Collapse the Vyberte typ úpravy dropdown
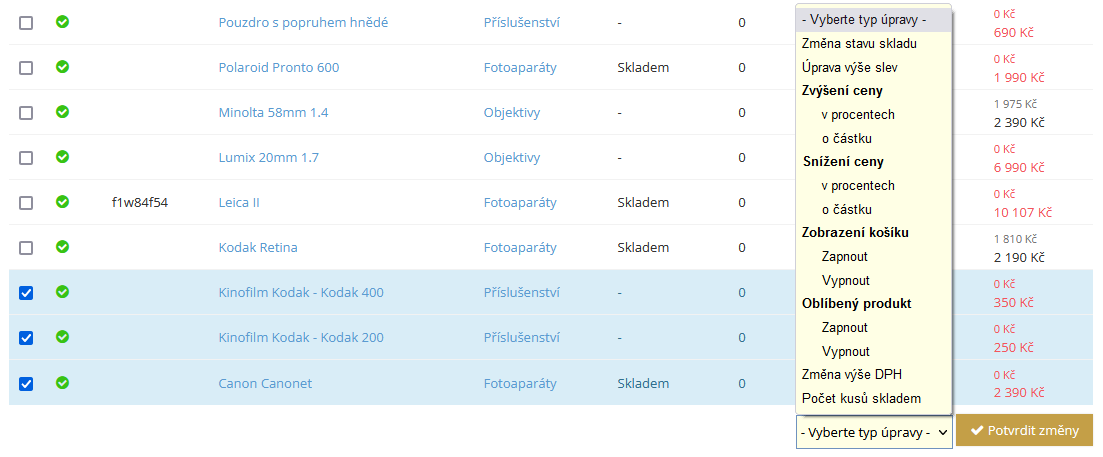 click(x=874, y=432)
